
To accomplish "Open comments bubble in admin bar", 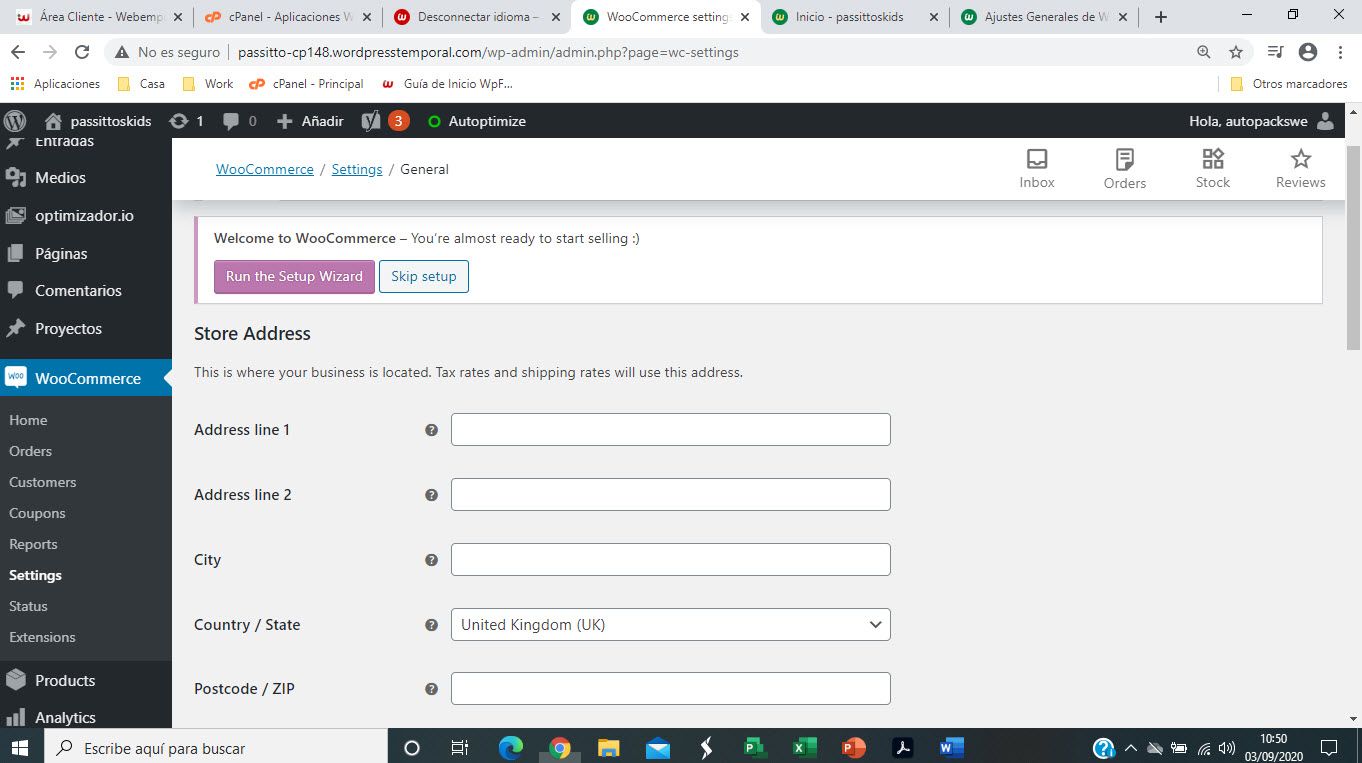I will 239,121.
